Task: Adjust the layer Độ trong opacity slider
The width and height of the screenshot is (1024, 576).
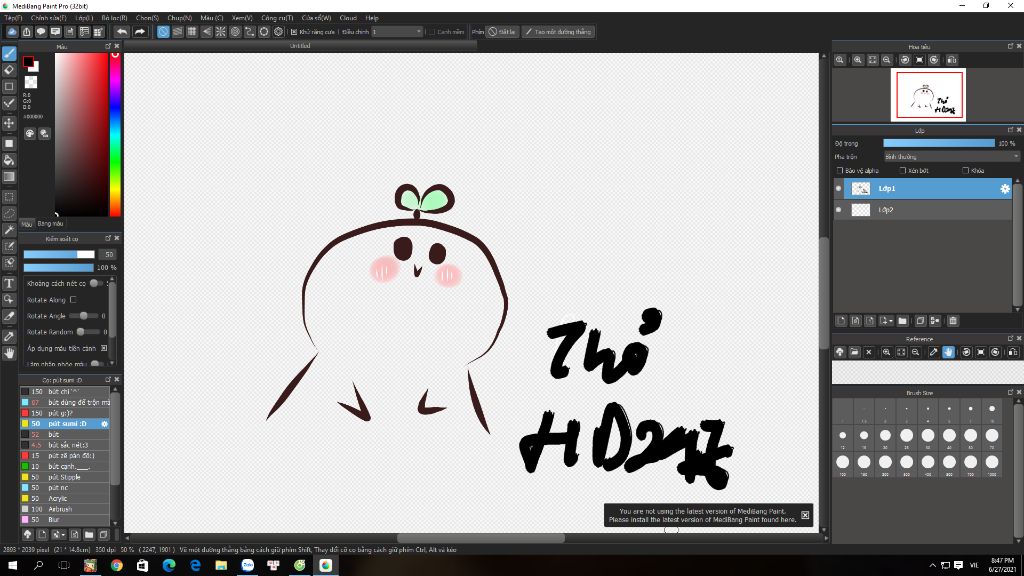Action: click(x=939, y=143)
